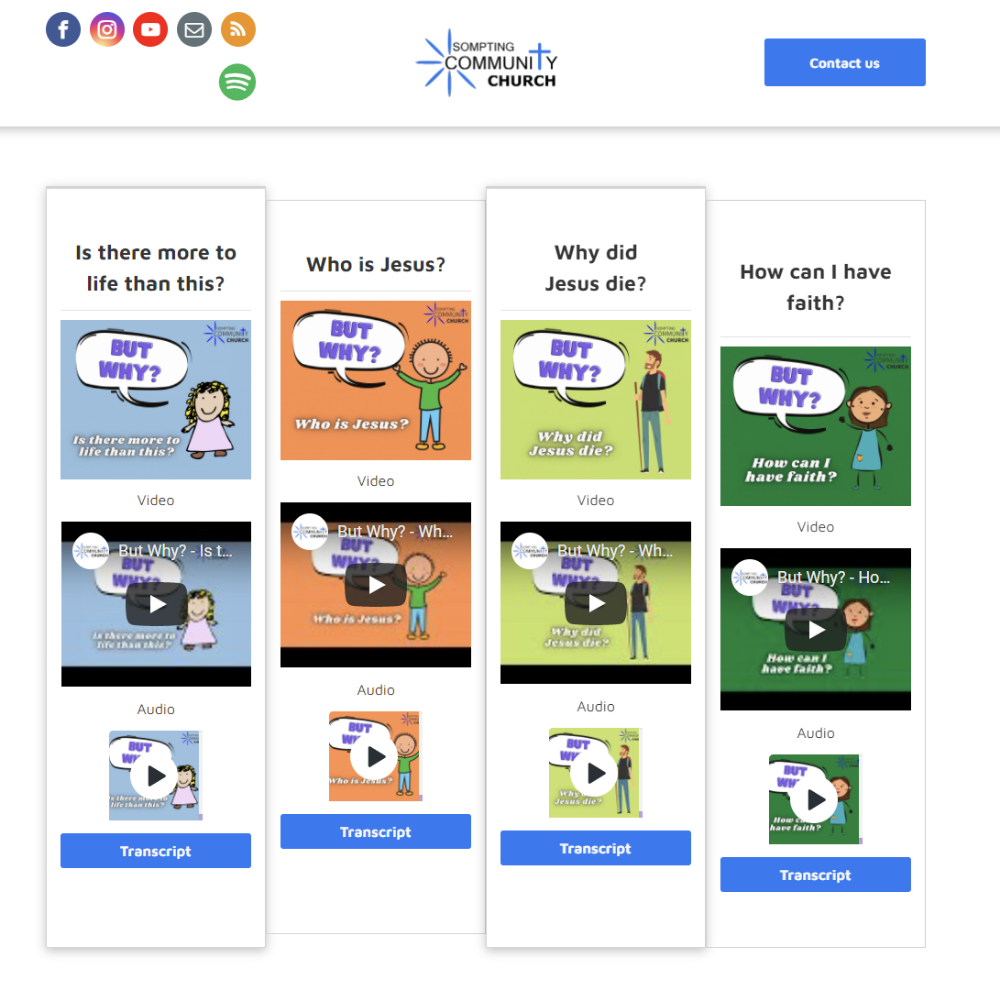Open the orange RSS feed icon
The width and height of the screenshot is (1000, 1000).
point(239,29)
